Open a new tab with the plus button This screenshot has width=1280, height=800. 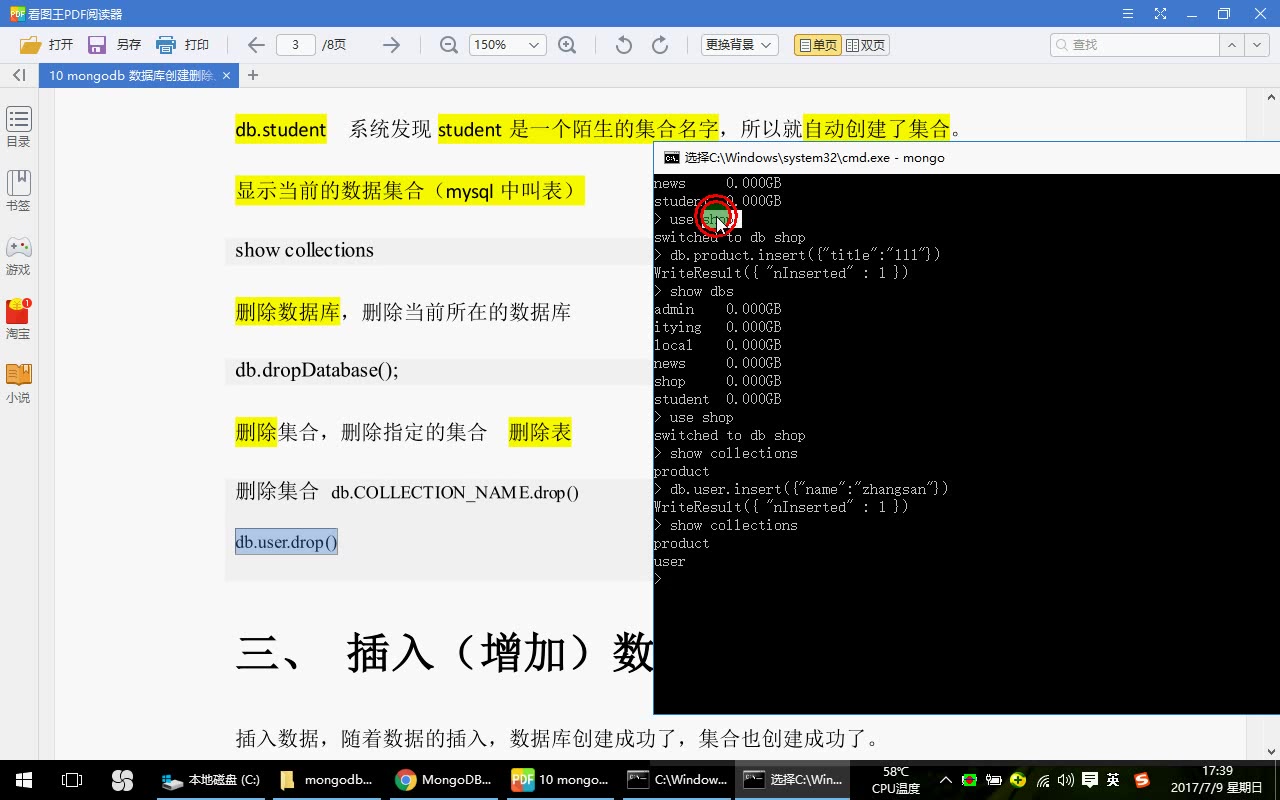point(252,75)
